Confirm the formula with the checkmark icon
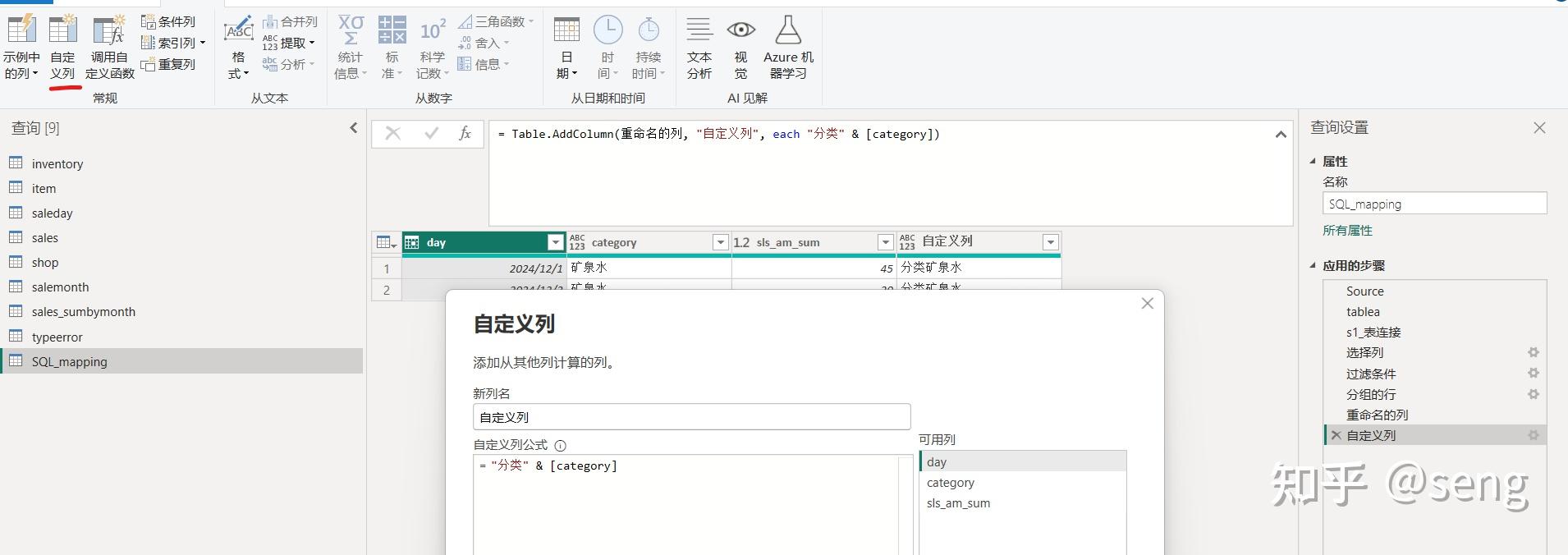 click(x=431, y=134)
